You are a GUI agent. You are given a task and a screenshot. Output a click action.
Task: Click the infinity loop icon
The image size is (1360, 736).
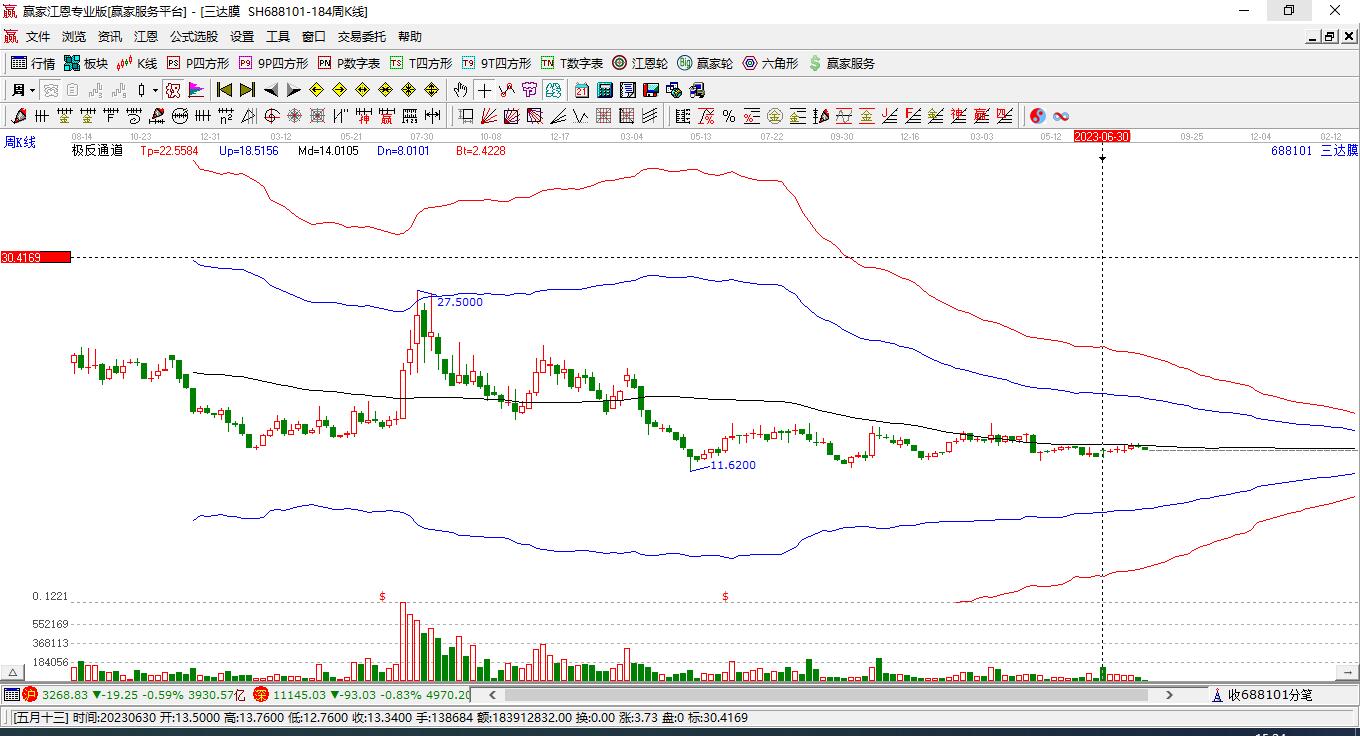1061,116
